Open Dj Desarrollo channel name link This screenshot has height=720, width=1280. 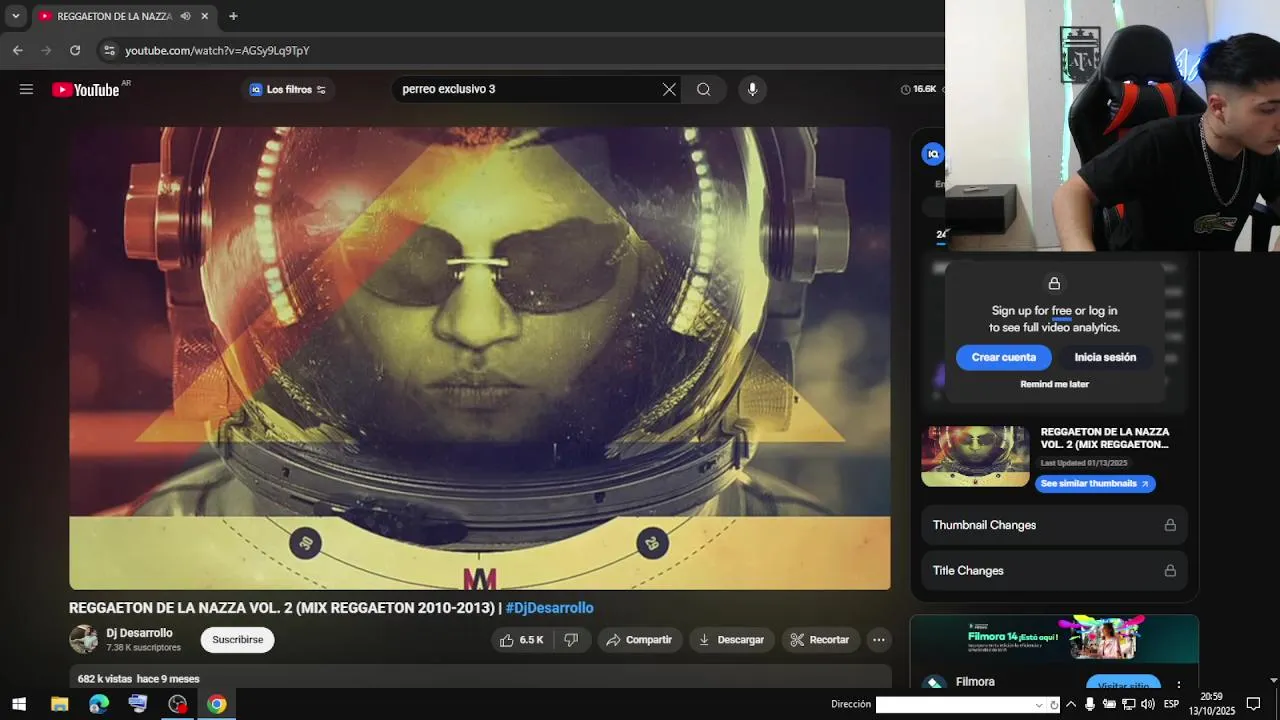point(139,633)
